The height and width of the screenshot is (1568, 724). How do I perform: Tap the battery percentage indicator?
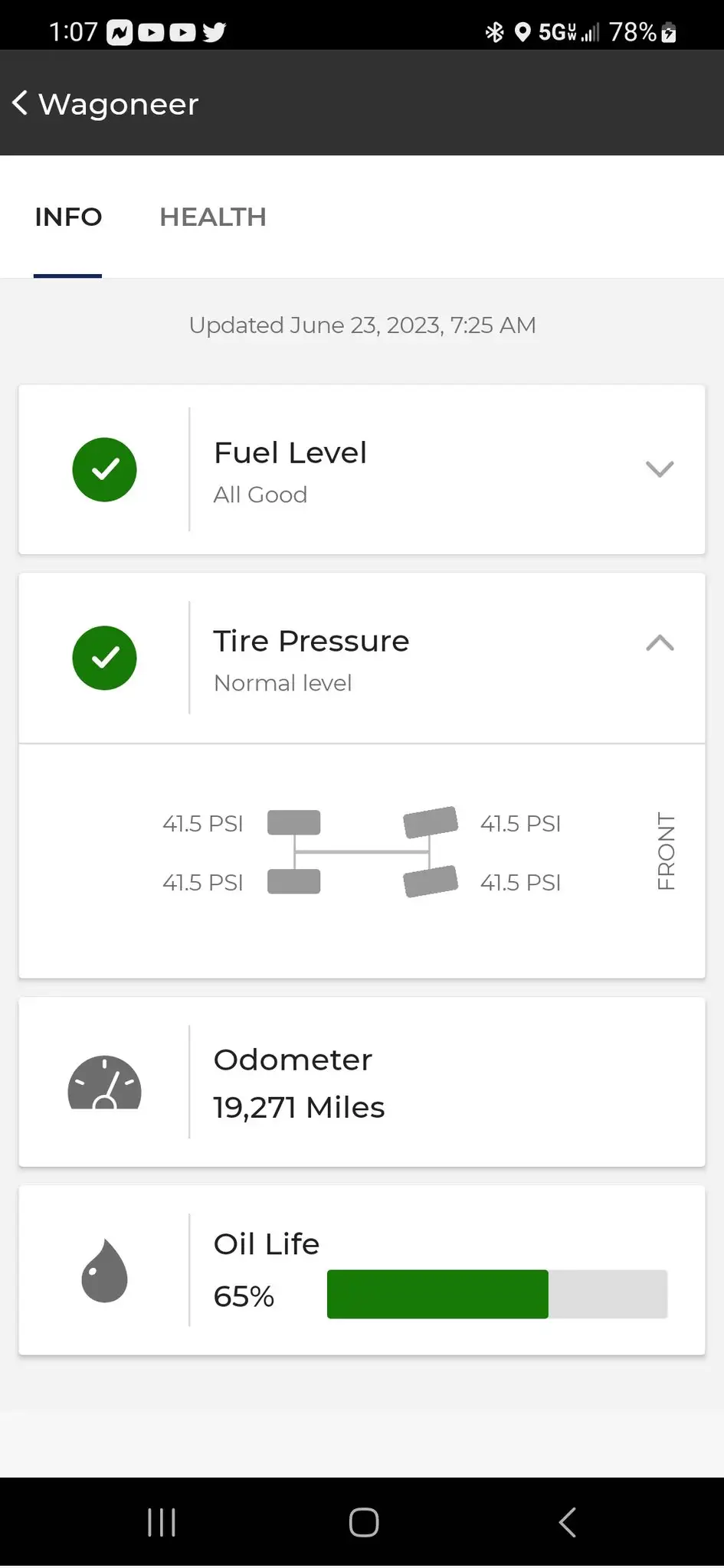(x=633, y=32)
